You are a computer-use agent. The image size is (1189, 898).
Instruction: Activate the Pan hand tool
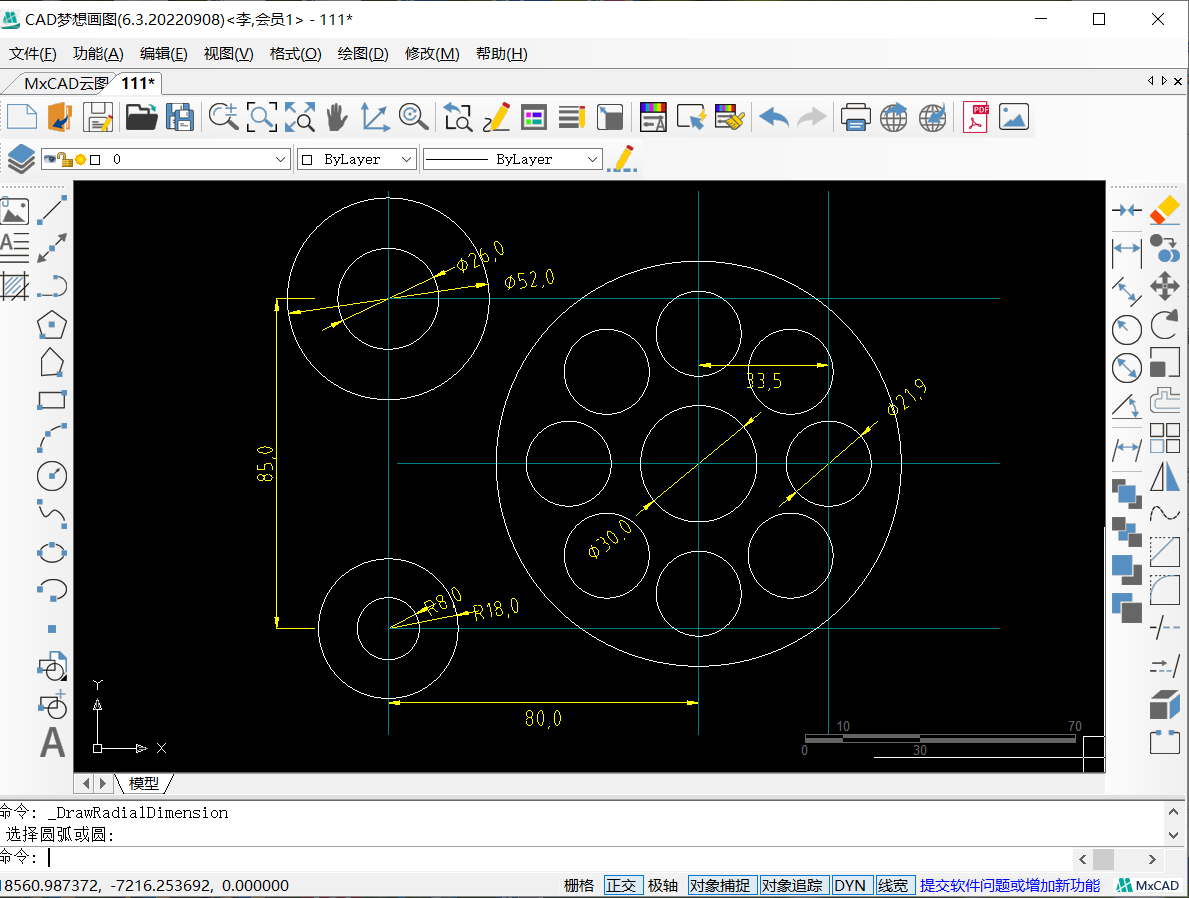[337, 118]
